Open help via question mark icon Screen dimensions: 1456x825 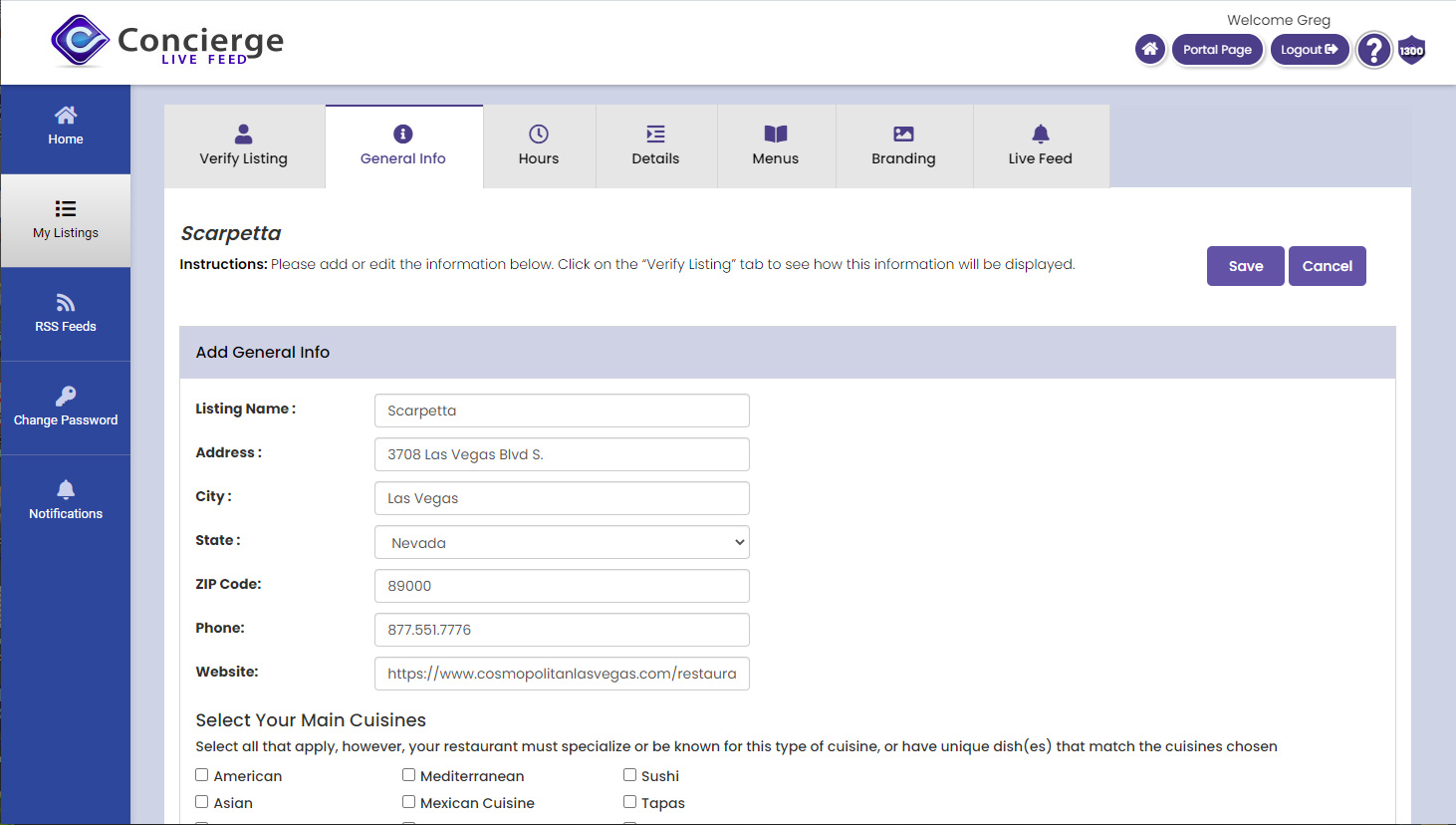click(1374, 50)
